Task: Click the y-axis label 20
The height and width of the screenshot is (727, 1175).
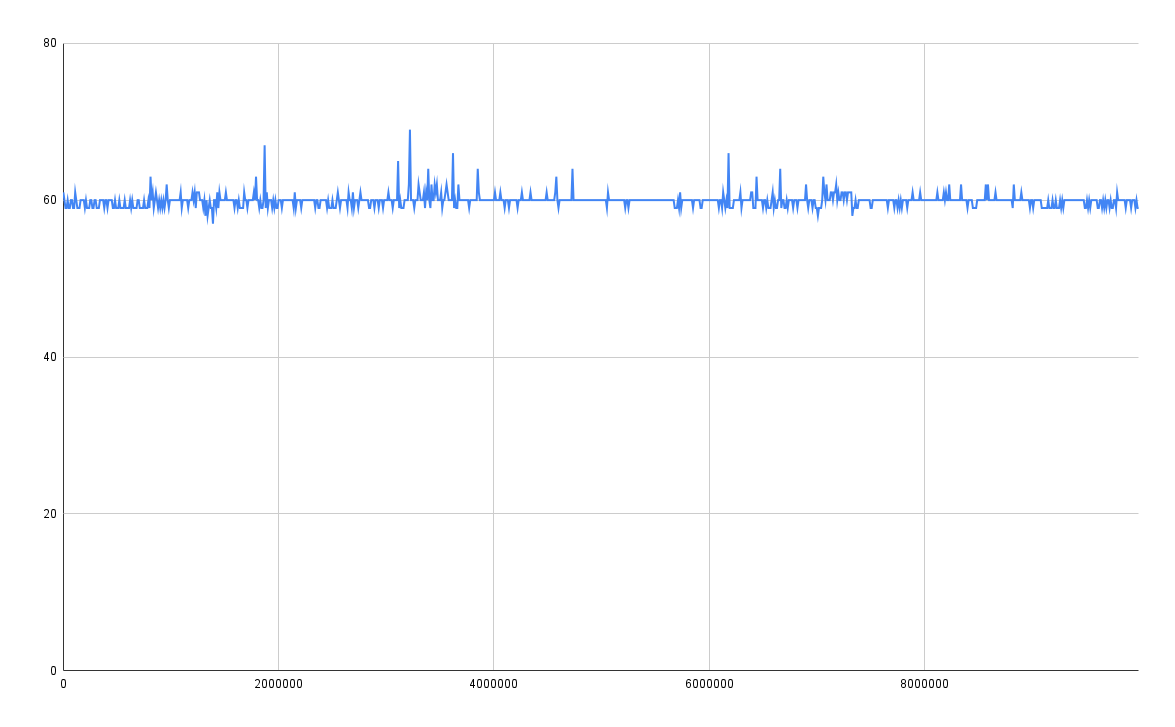Action: click(x=50, y=514)
